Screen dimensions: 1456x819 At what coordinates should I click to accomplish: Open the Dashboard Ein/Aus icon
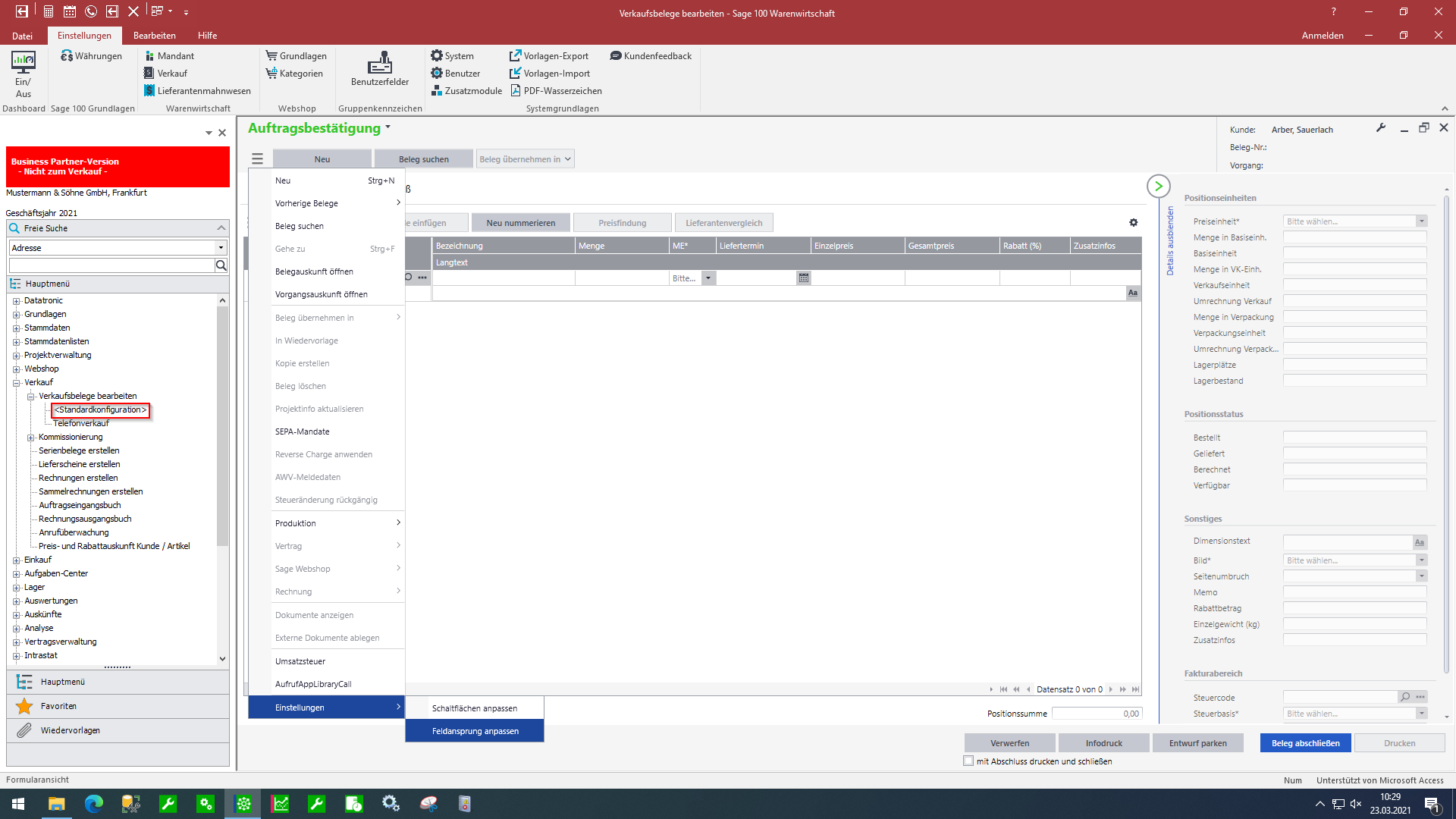(x=23, y=74)
